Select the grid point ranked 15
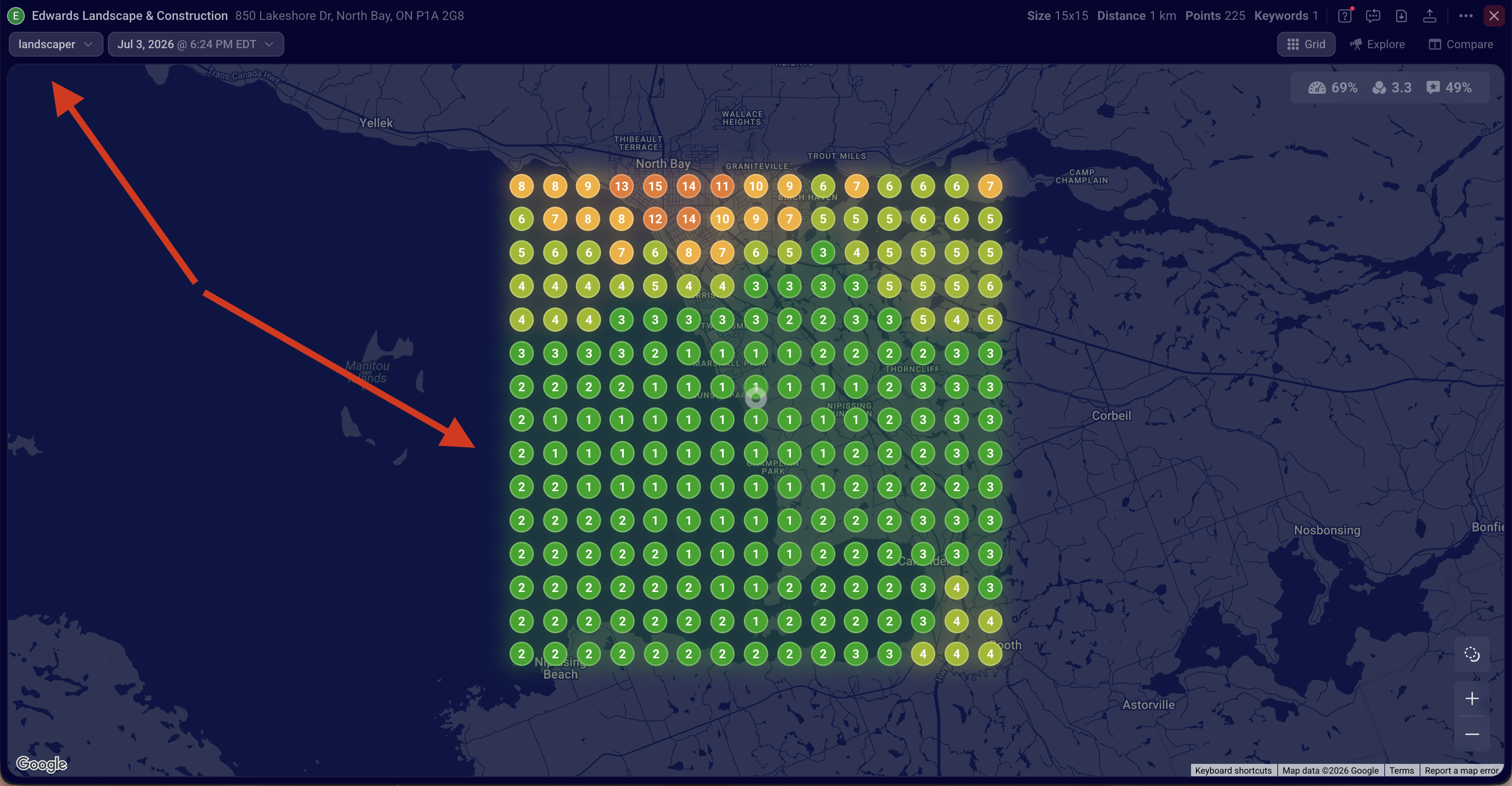This screenshot has width=1512, height=786. 655,187
